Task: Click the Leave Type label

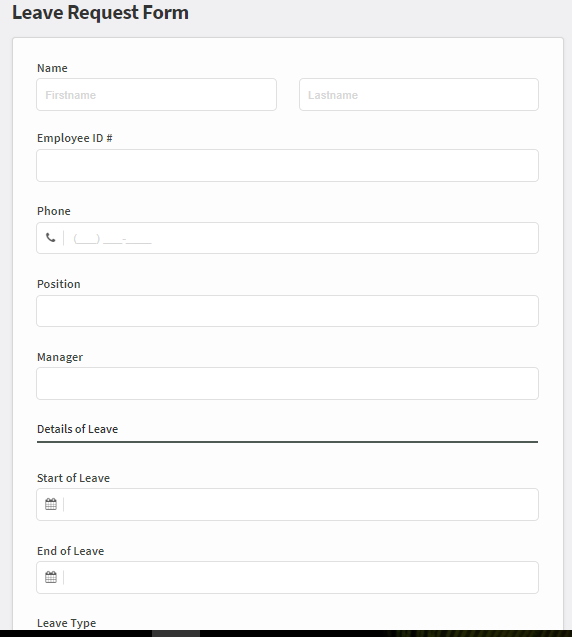Action: (x=66, y=623)
